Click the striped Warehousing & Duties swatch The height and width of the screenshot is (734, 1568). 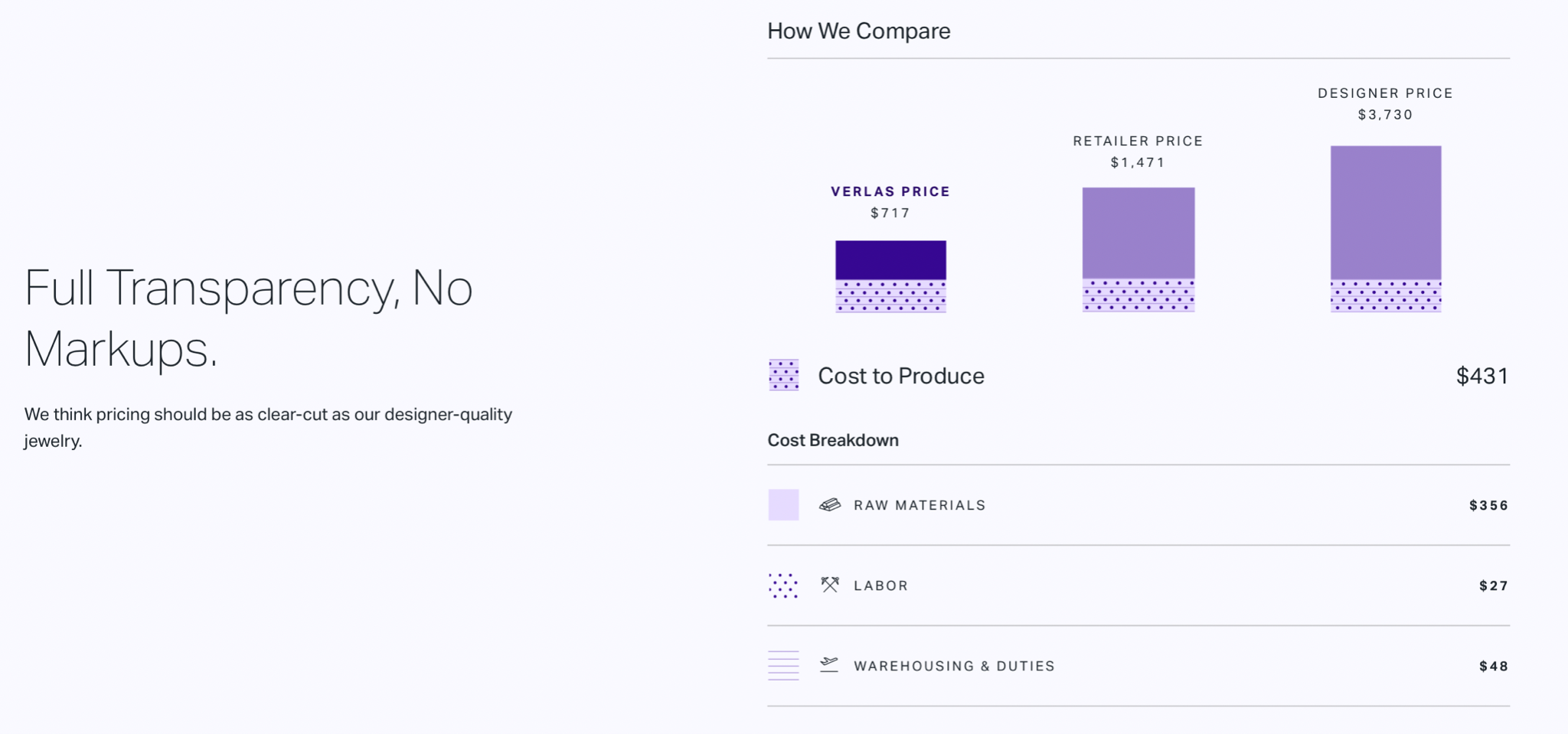click(783, 665)
